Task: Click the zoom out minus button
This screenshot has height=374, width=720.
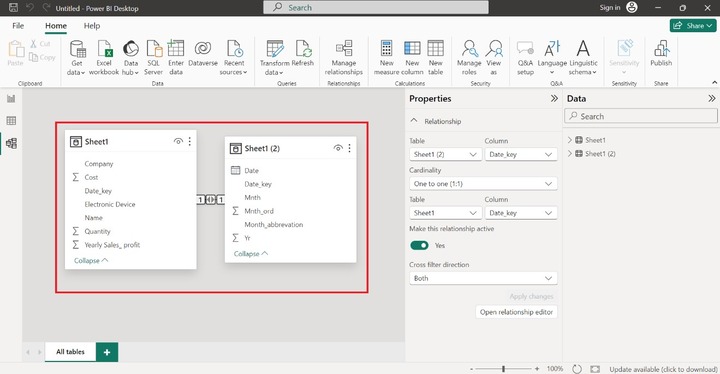Action: click(472, 369)
